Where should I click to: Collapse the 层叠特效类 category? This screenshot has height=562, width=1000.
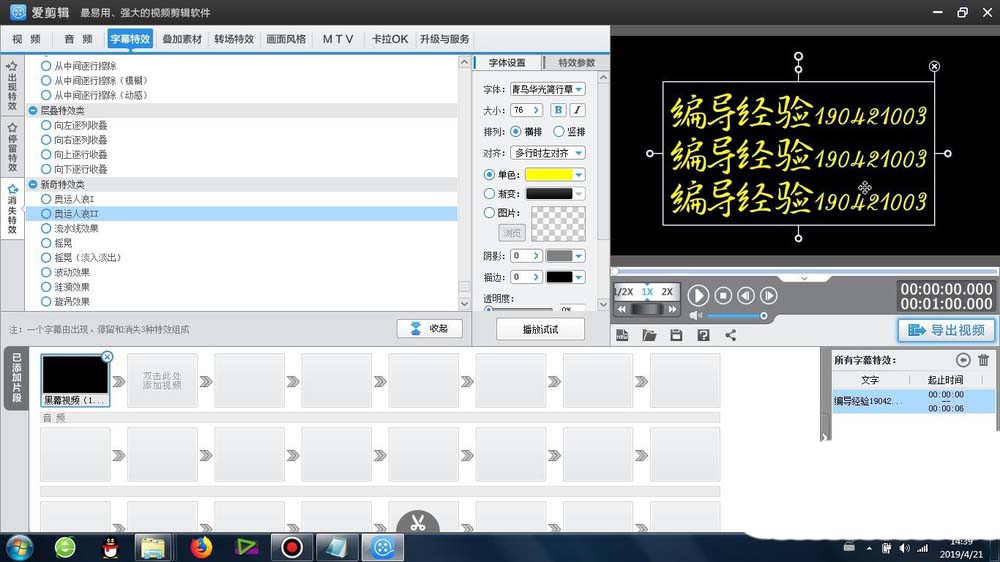pyautogui.click(x=33, y=110)
